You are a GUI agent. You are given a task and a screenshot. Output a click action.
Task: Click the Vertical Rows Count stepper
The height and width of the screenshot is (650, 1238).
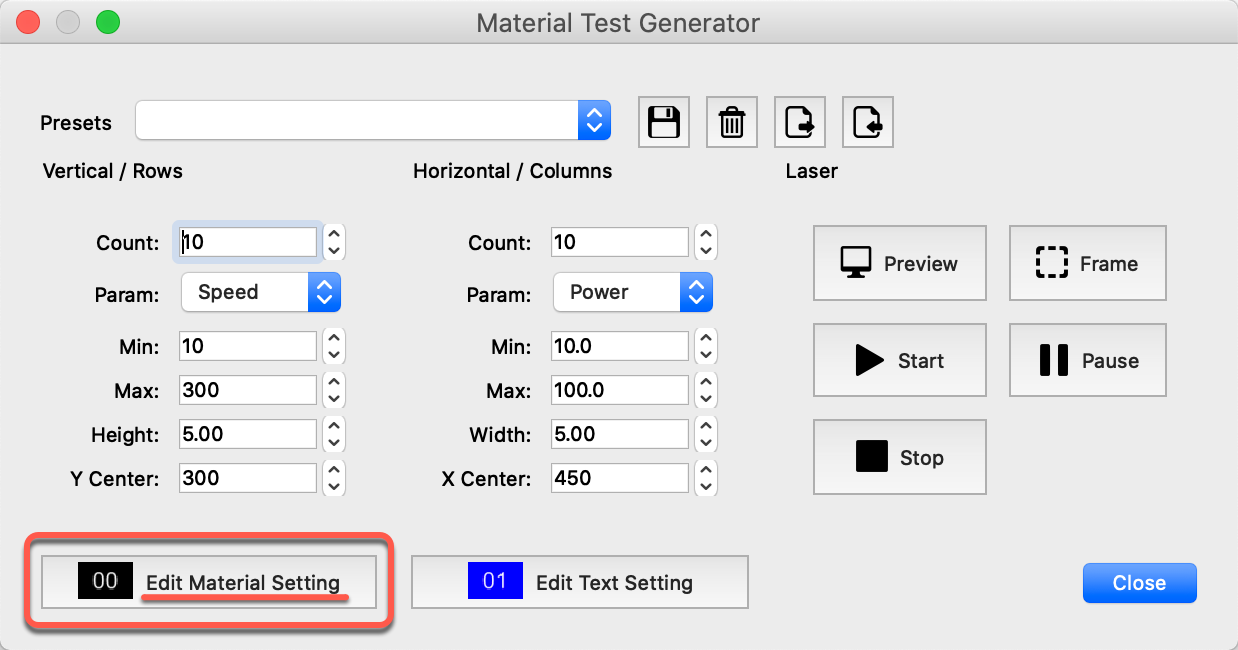pos(335,242)
